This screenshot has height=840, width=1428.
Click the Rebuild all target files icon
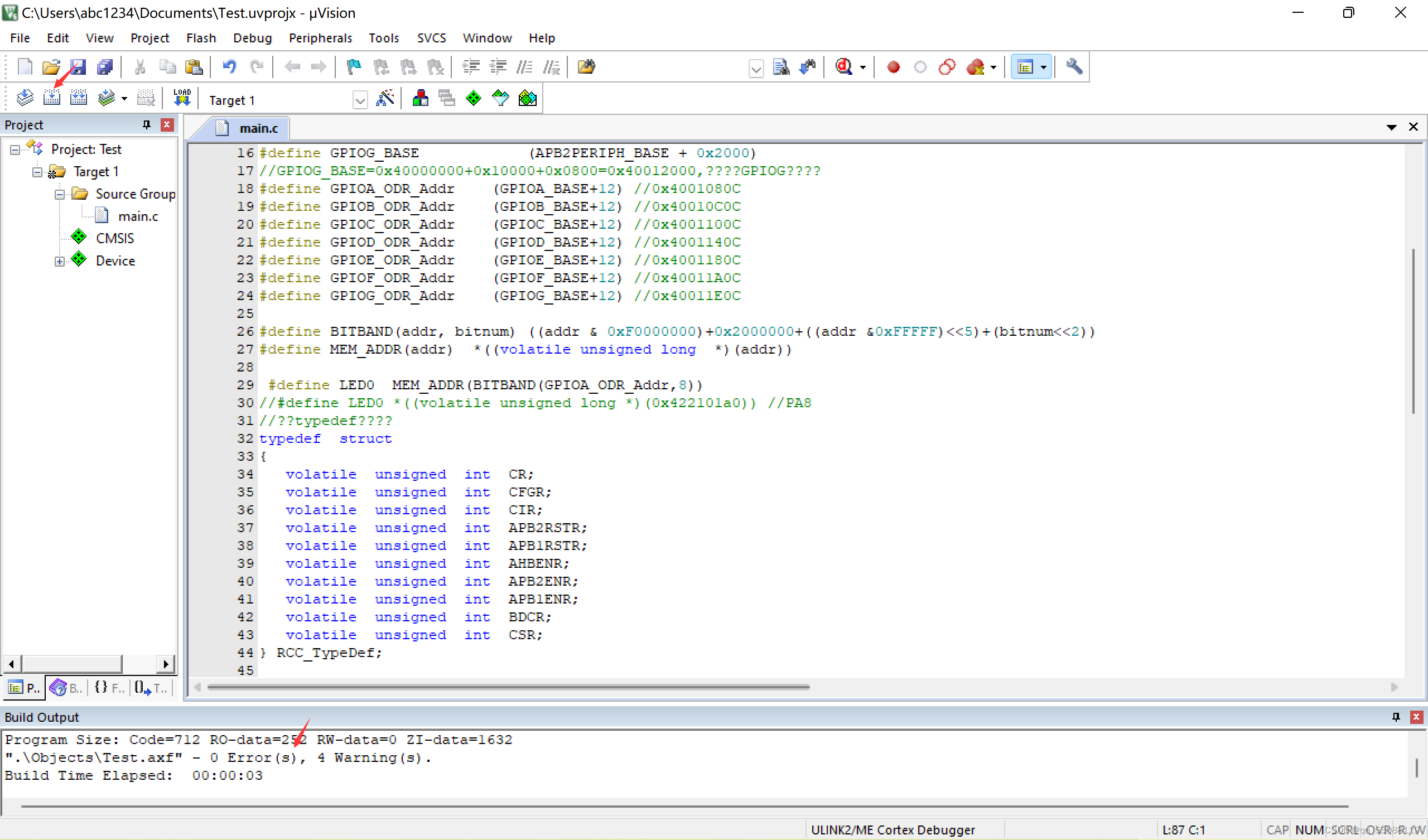[79, 99]
